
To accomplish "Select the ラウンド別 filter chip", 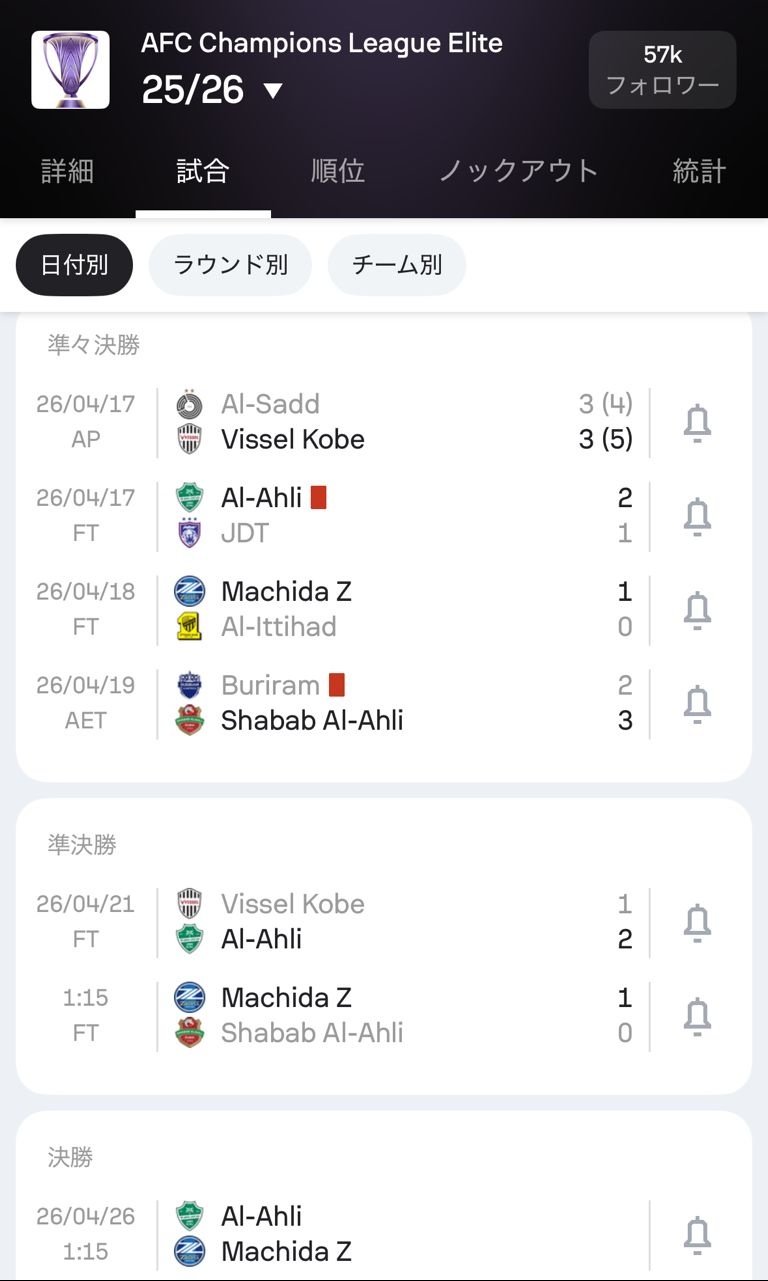I will 230,265.
